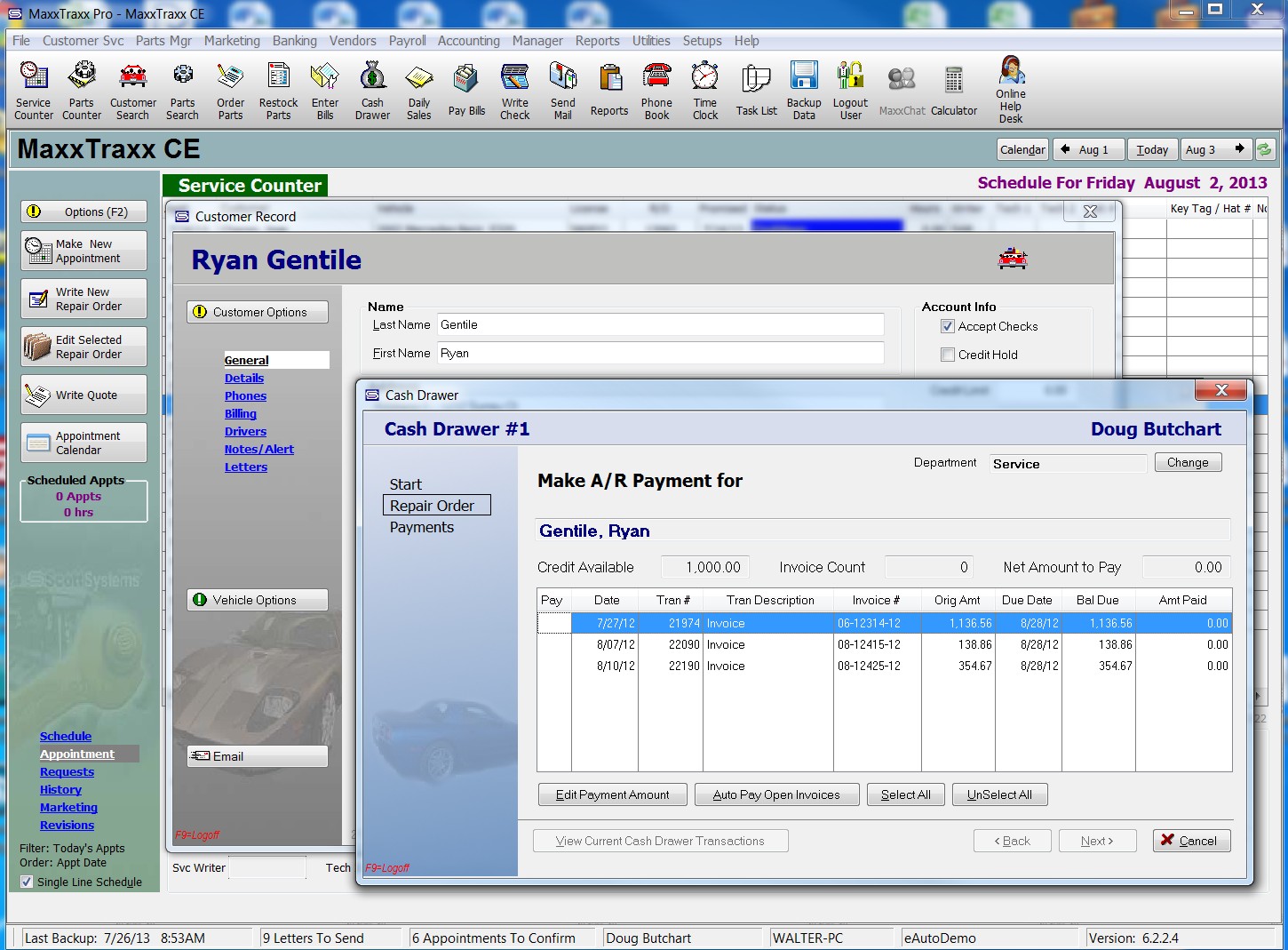Click the Select All button
Image resolution: width=1288 pixels, height=950 pixels.
tap(905, 794)
